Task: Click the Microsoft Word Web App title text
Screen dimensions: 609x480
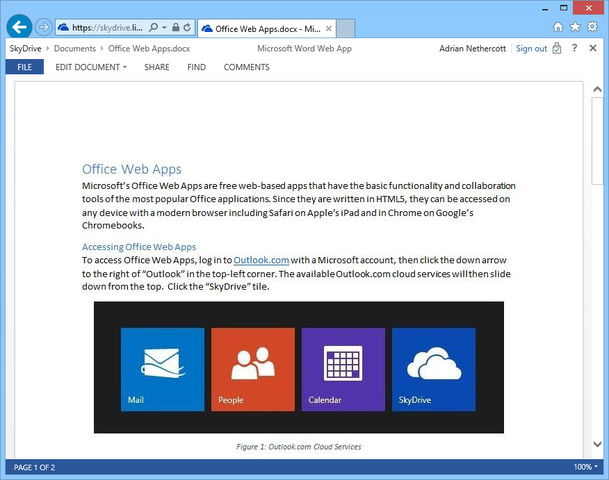Action: click(304, 49)
